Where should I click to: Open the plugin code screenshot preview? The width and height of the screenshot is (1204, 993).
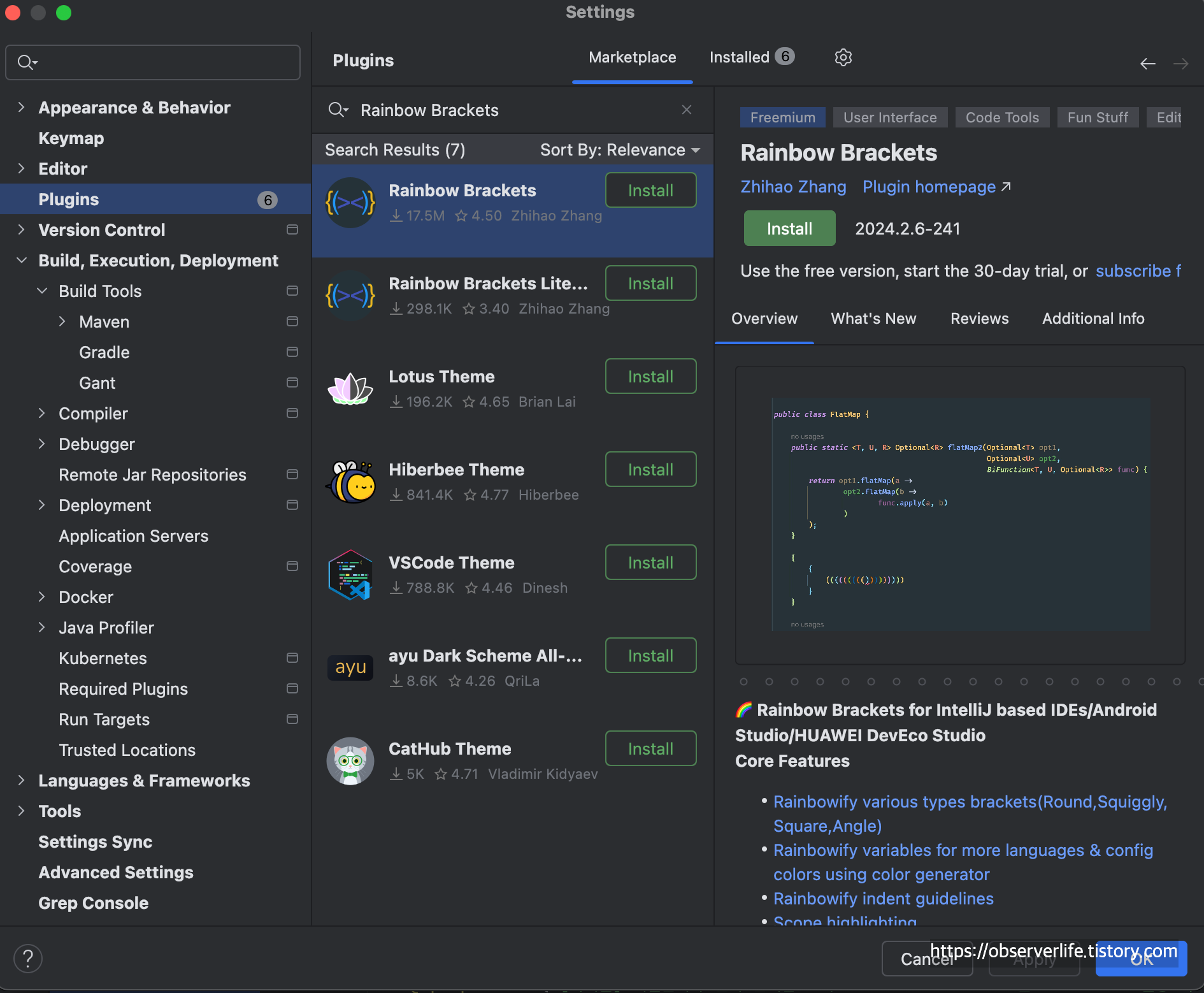(x=960, y=515)
